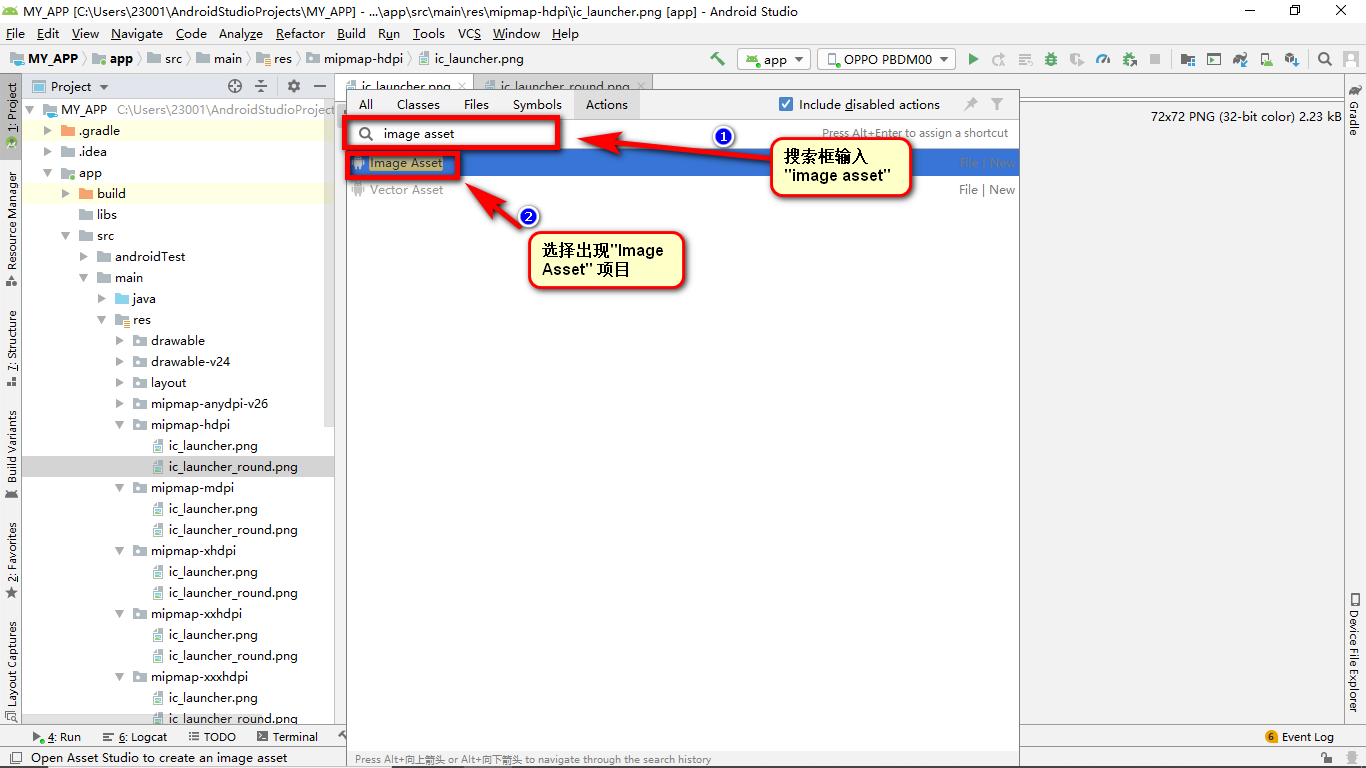Switch to Symbols tab in search popup
The image size is (1366, 768).
pos(537,104)
